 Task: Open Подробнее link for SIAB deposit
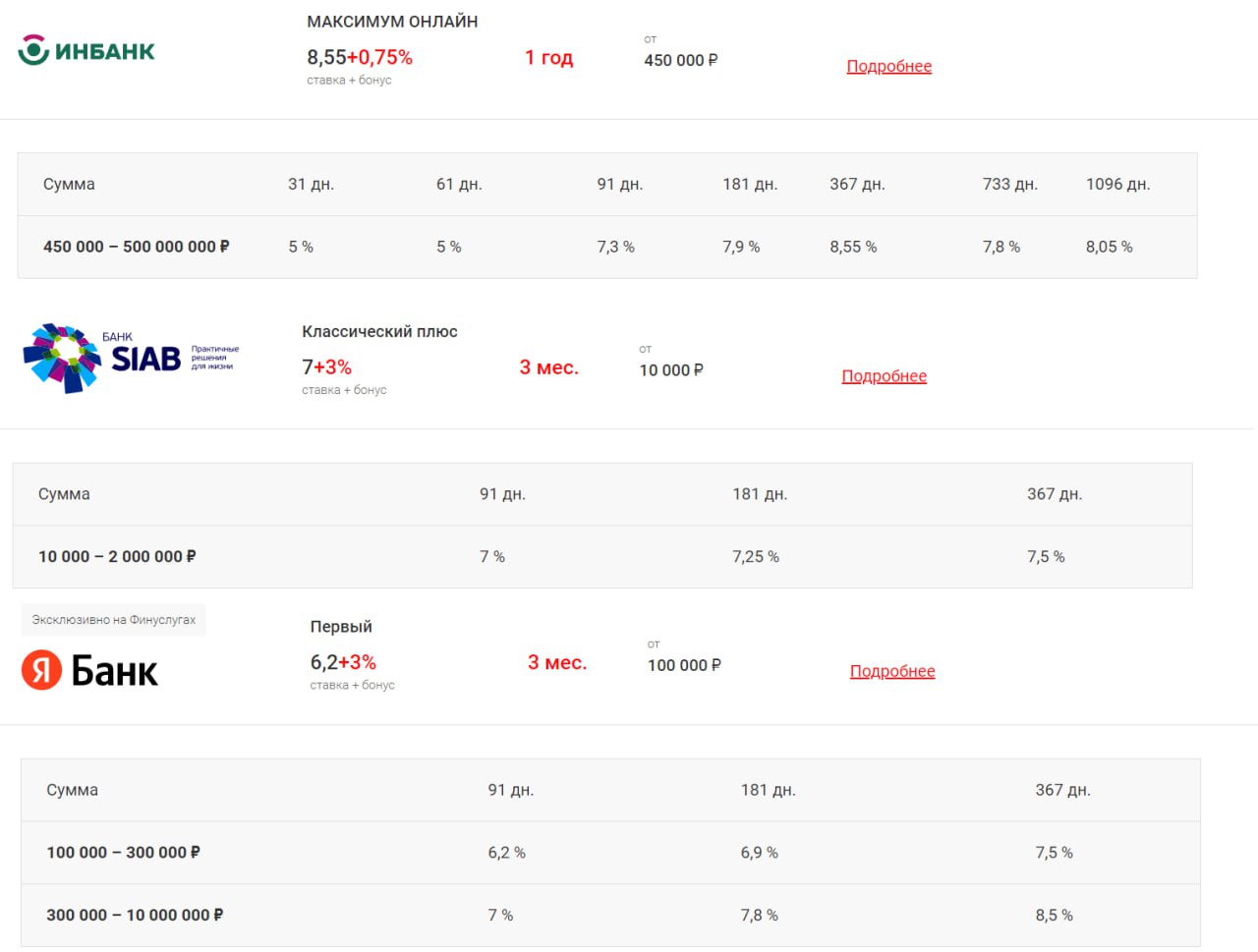884,376
